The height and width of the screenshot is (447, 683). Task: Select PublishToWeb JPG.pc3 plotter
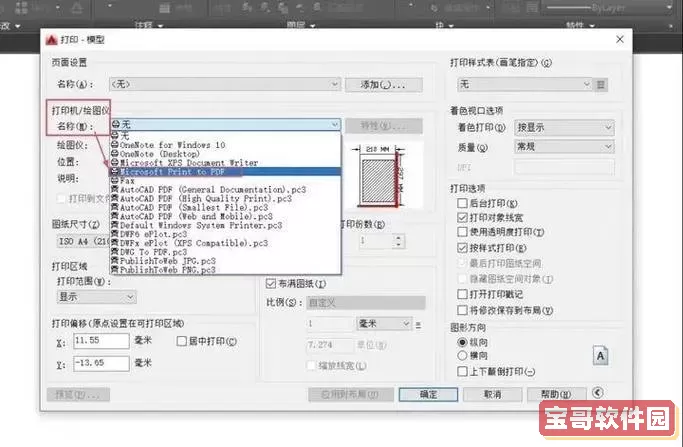225,261
